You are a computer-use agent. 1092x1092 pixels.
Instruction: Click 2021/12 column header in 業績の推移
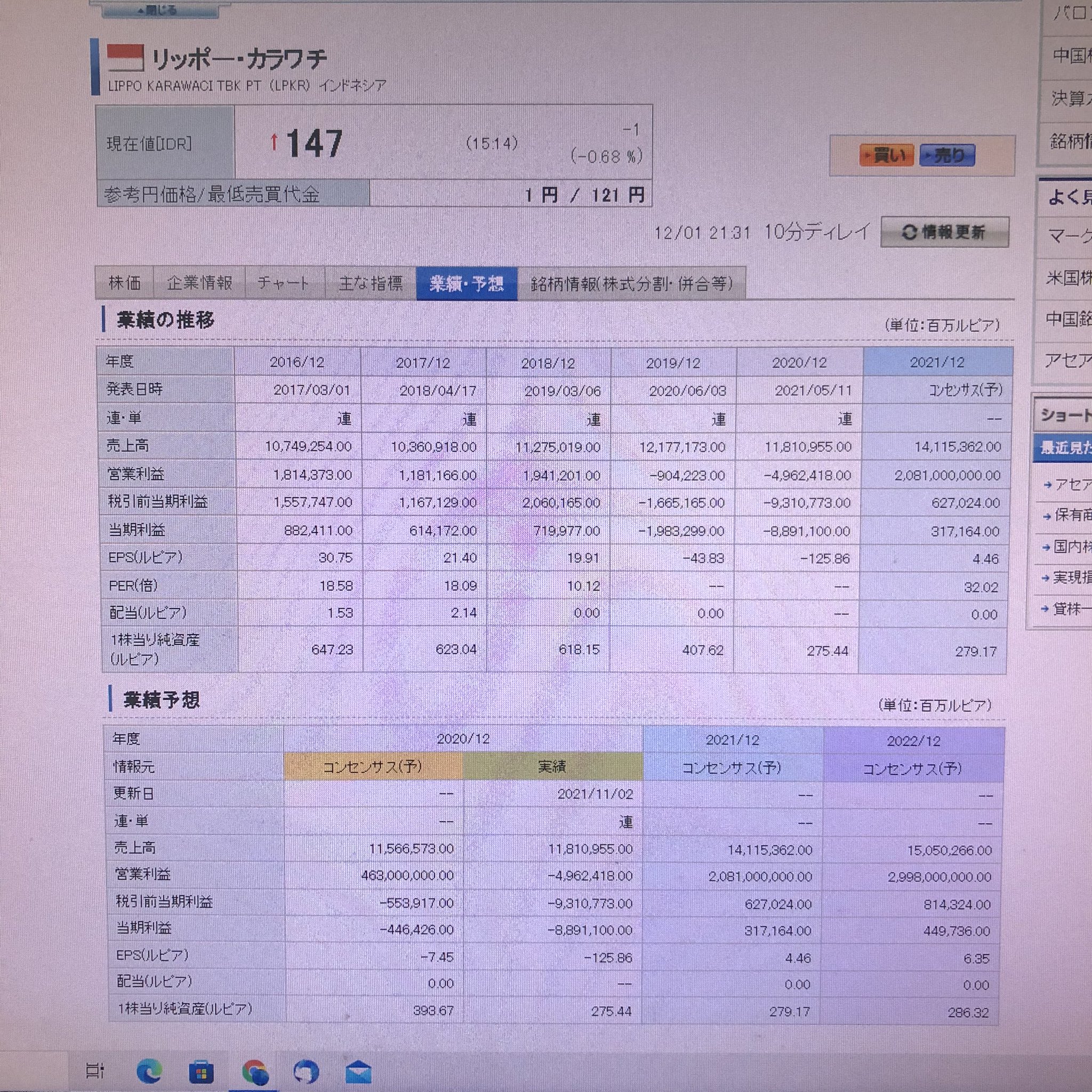click(937, 362)
